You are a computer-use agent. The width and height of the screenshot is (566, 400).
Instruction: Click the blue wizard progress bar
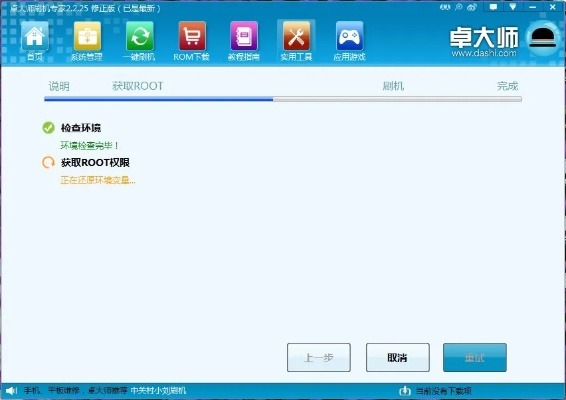tap(283, 99)
